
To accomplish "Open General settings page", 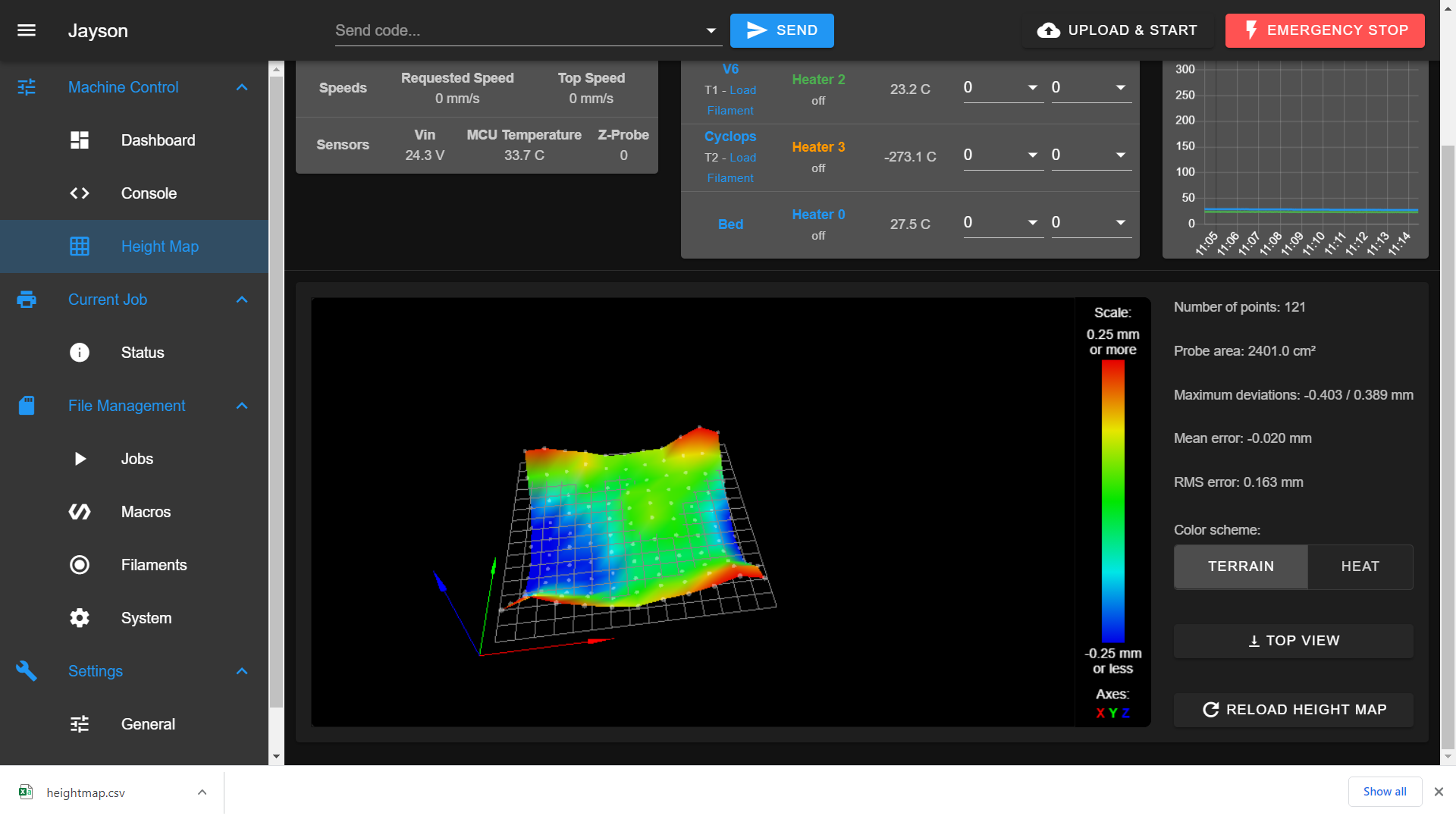I will tap(134, 724).
